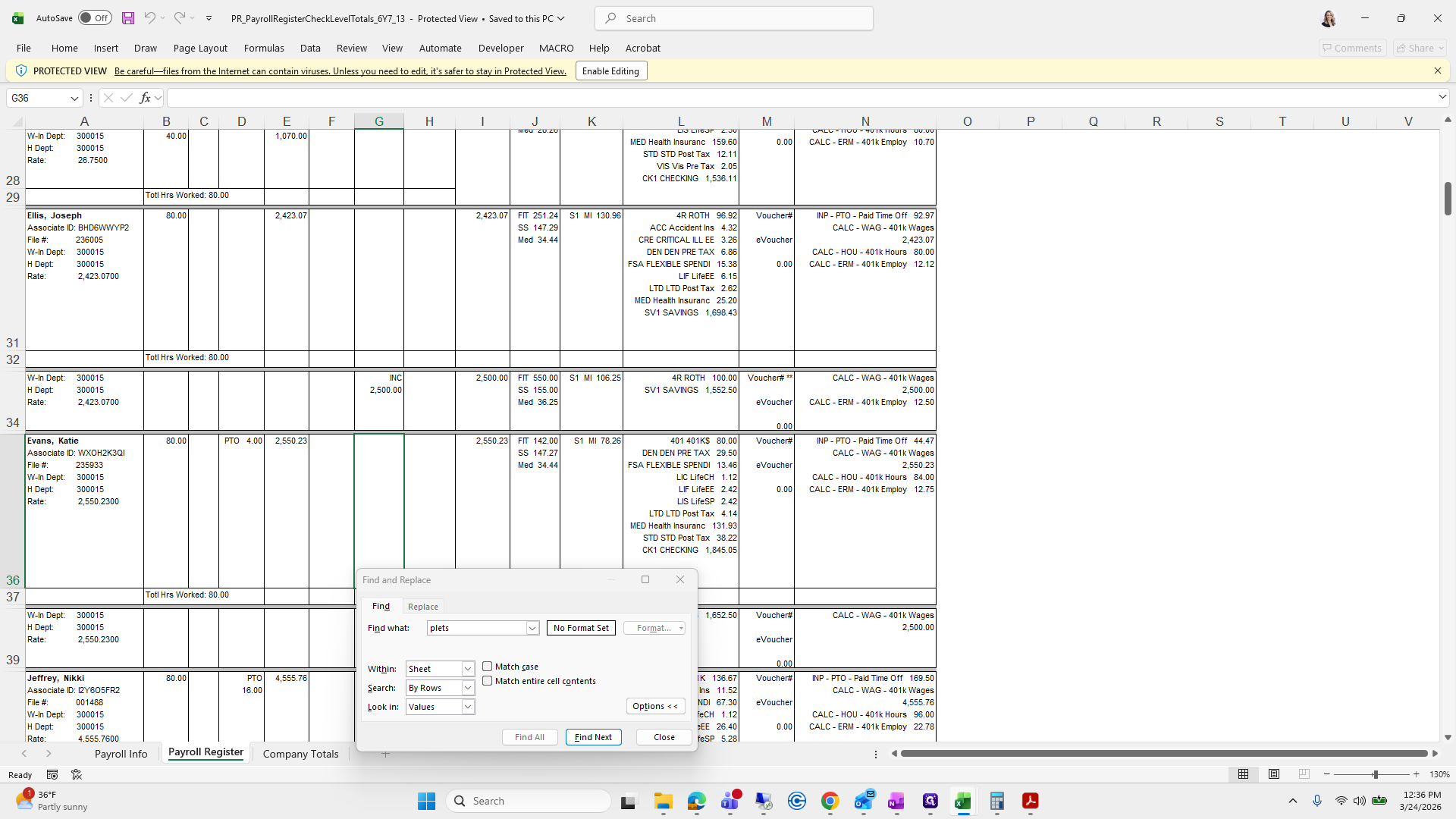Viewport: 1456px width, 819px height.
Task: Click the zoom slider in status bar
Action: 1375,774
